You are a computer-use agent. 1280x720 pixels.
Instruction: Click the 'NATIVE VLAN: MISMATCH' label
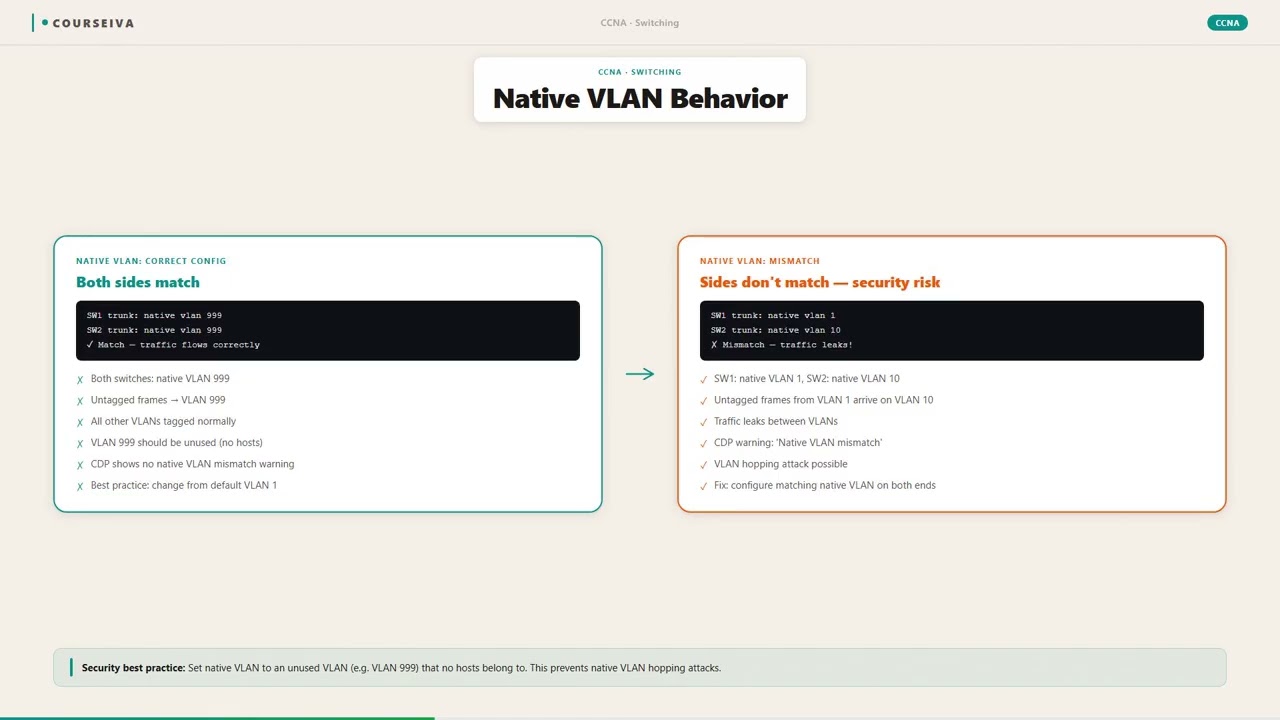pyautogui.click(x=760, y=261)
